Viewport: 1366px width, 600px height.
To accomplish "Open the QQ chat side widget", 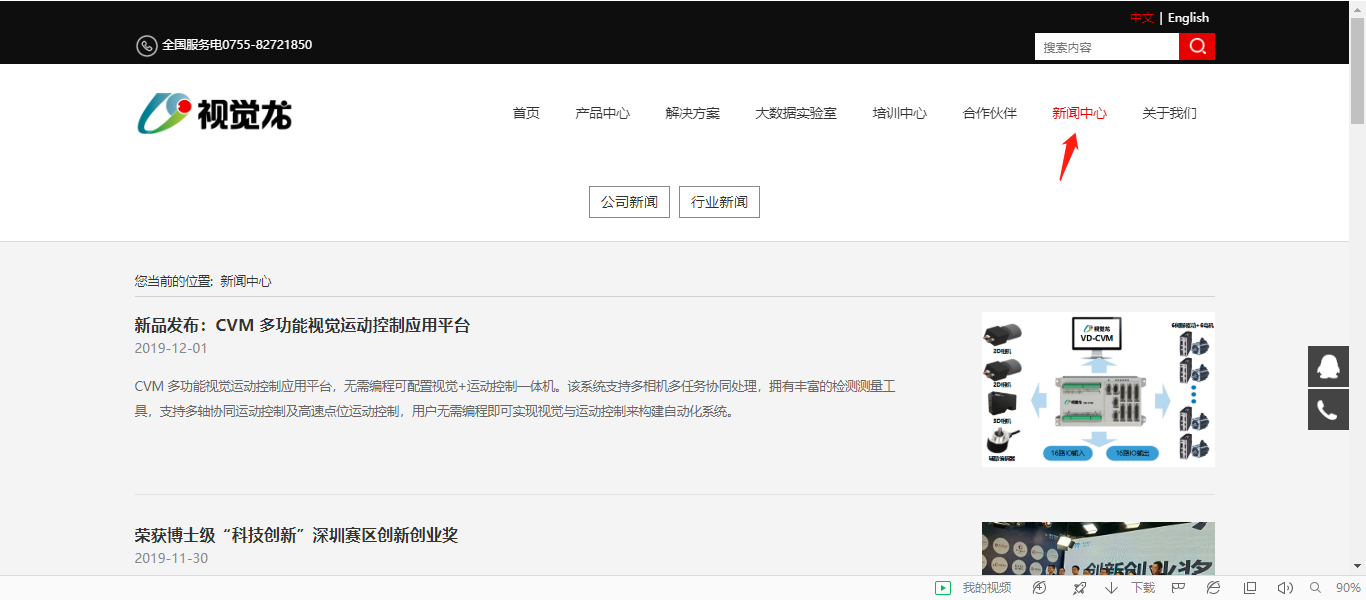I will click(x=1328, y=367).
